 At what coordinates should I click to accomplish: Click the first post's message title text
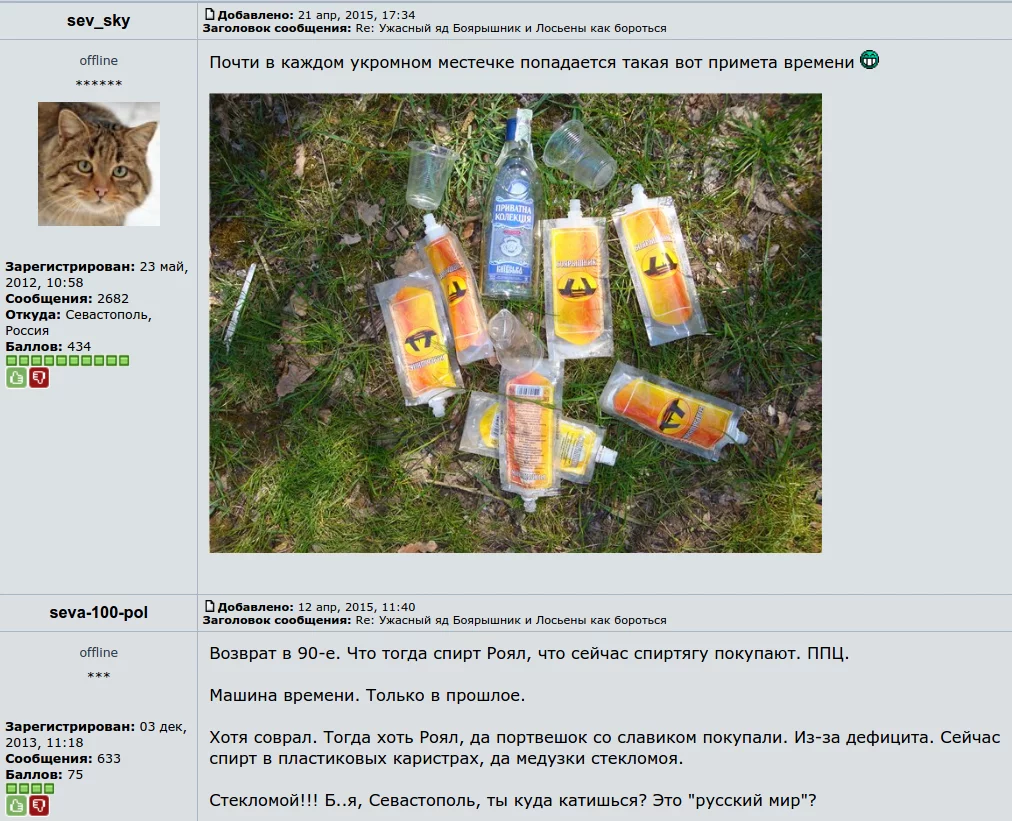coord(511,28)
